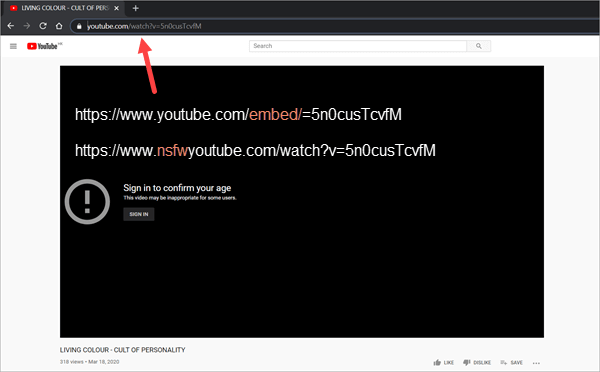Open the browser home page icon

pyautogui.click(x=59, y=26)
